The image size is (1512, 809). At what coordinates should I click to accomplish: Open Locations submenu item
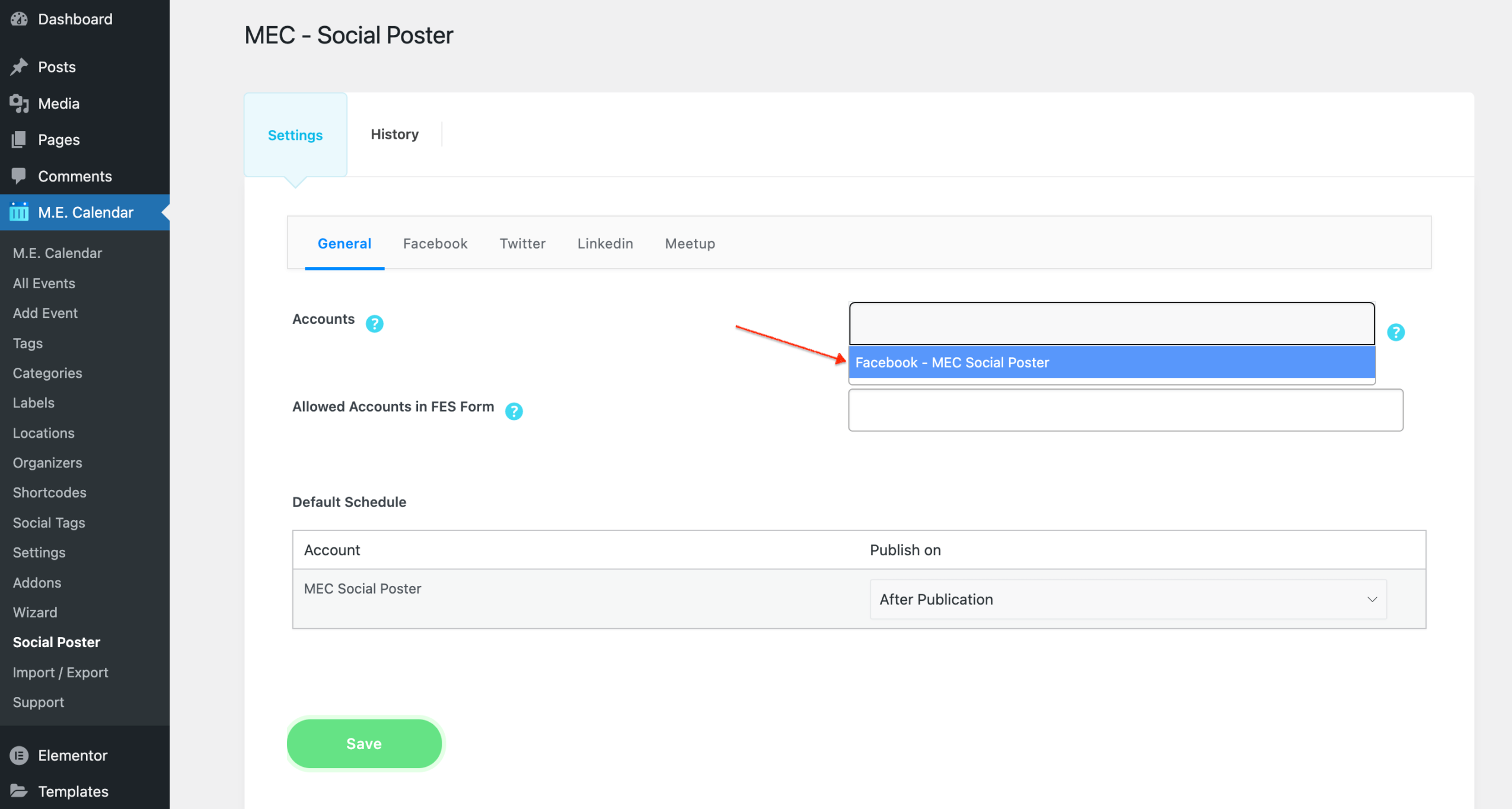click(x=44, y=432)
